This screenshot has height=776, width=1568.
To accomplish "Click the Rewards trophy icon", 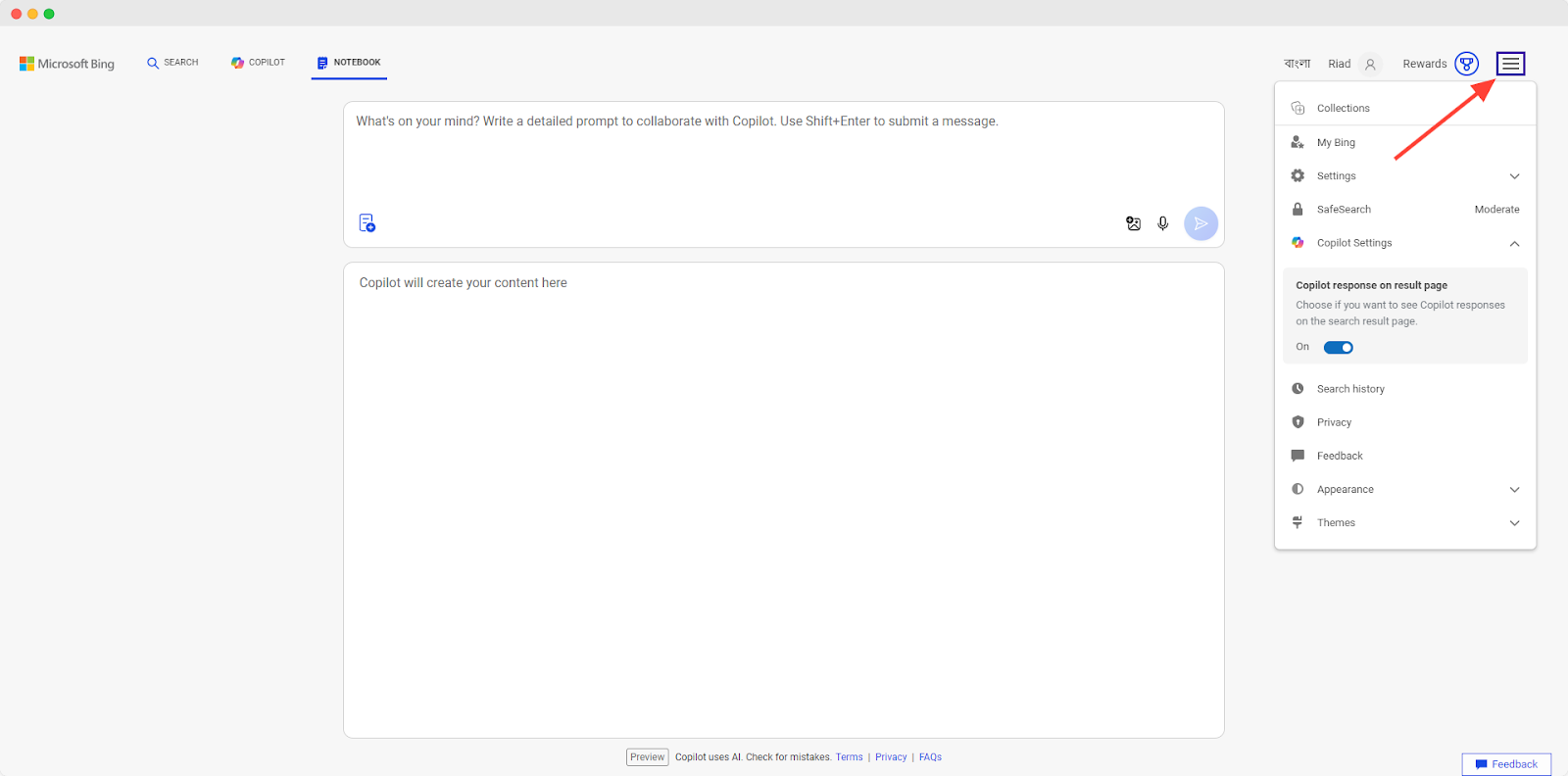I will 1467,64.
